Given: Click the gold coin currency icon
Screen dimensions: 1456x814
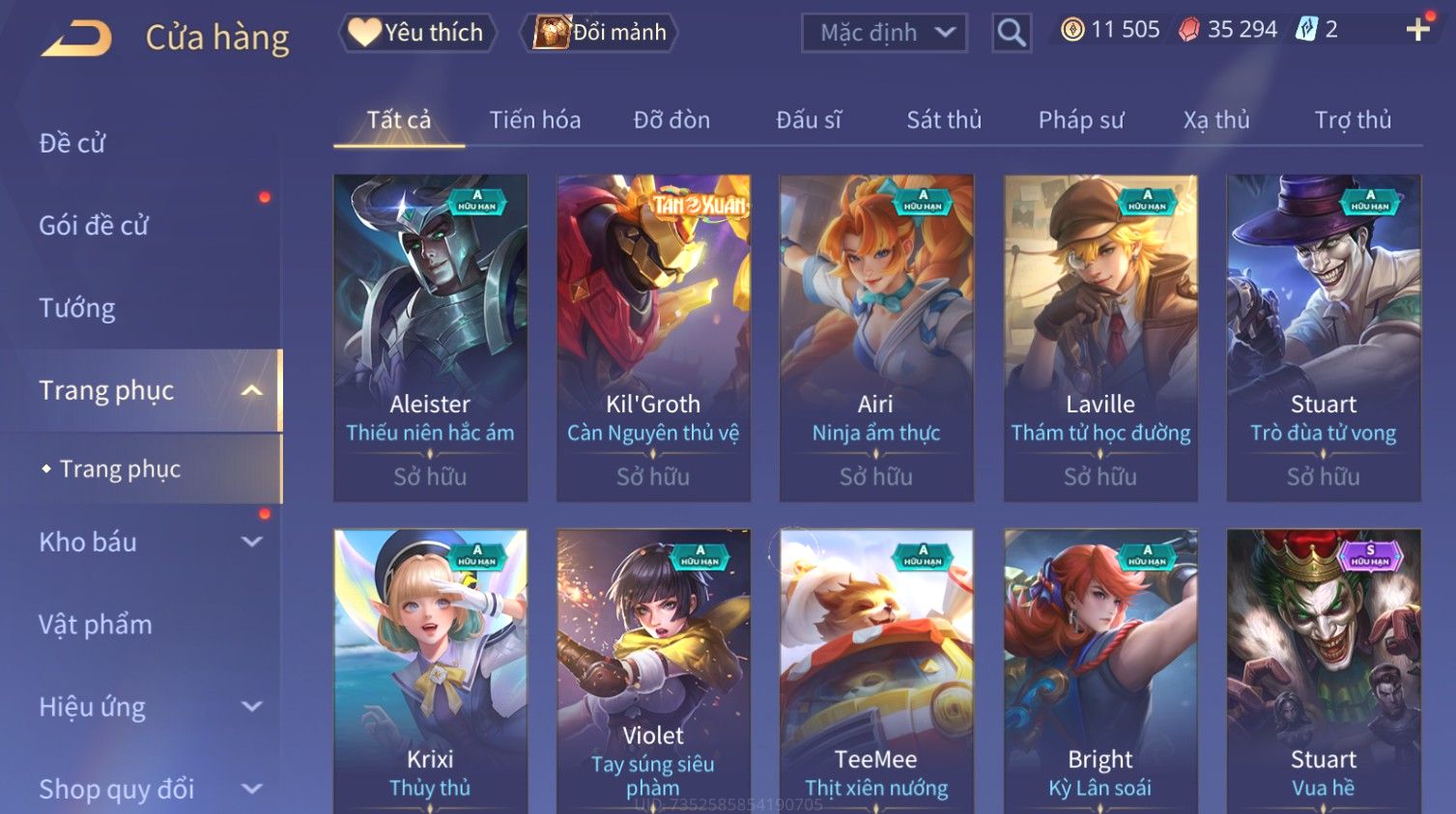Looking at the screenshot, I should click(1072, 30).
